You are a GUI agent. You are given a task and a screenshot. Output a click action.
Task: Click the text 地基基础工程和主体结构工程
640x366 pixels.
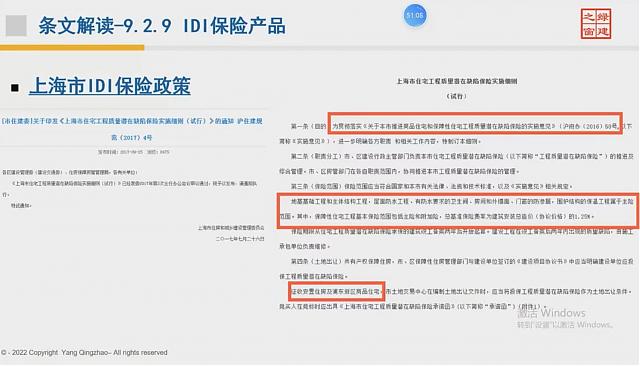(329, 202)
